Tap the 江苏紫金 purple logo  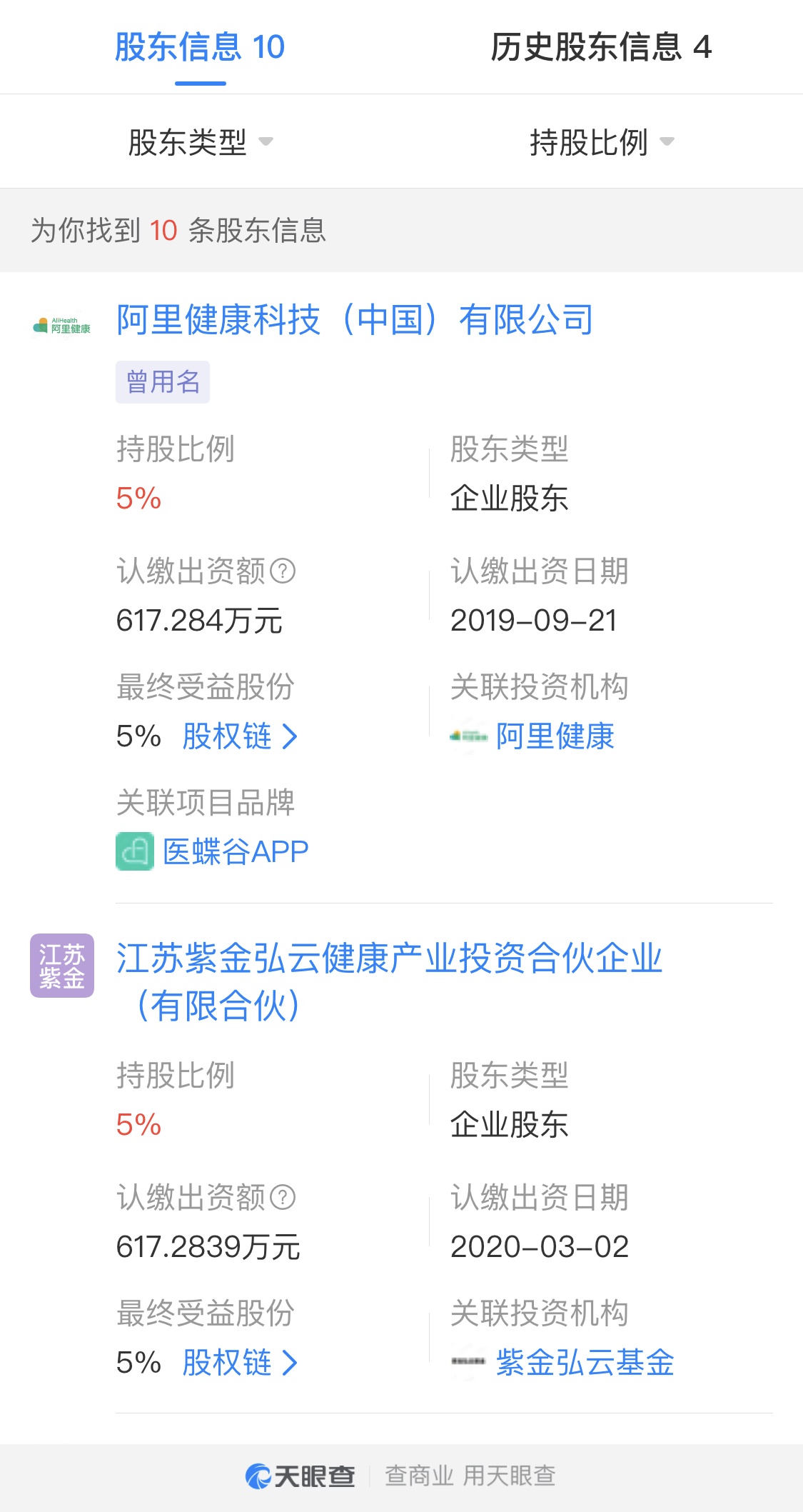pos(62,966)
